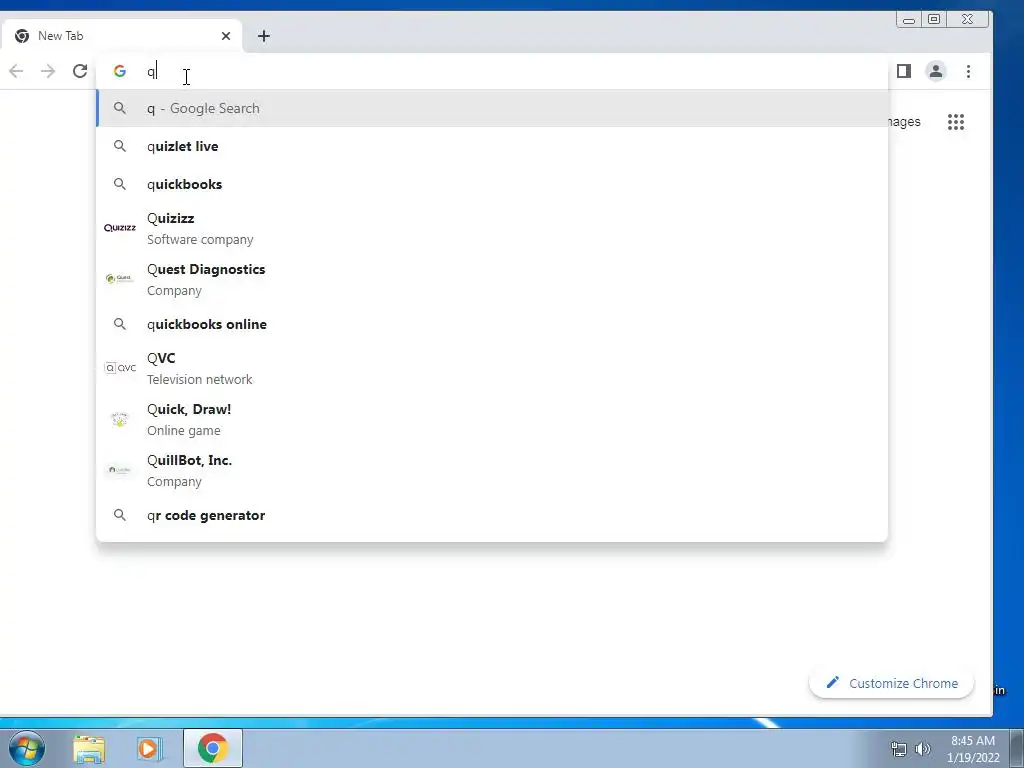Screen dimensions: 1024x768
Task: Choose the 'quizlet live' suggestion
Action: click(x=492, y=146)
